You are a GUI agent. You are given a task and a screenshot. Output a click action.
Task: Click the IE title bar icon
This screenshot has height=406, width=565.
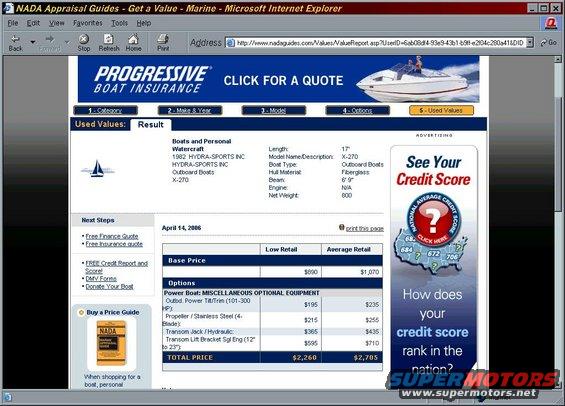(x=8, y=8)
